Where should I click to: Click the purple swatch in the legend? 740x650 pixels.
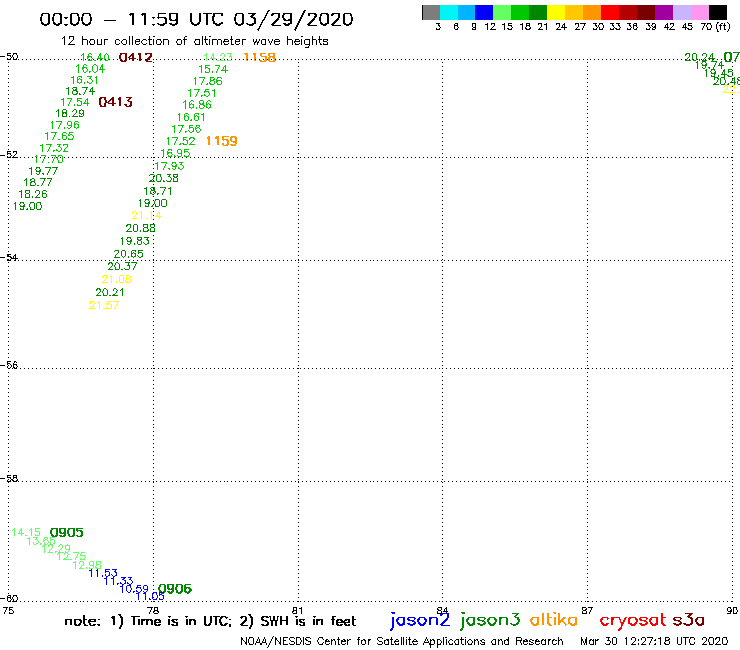664,12
